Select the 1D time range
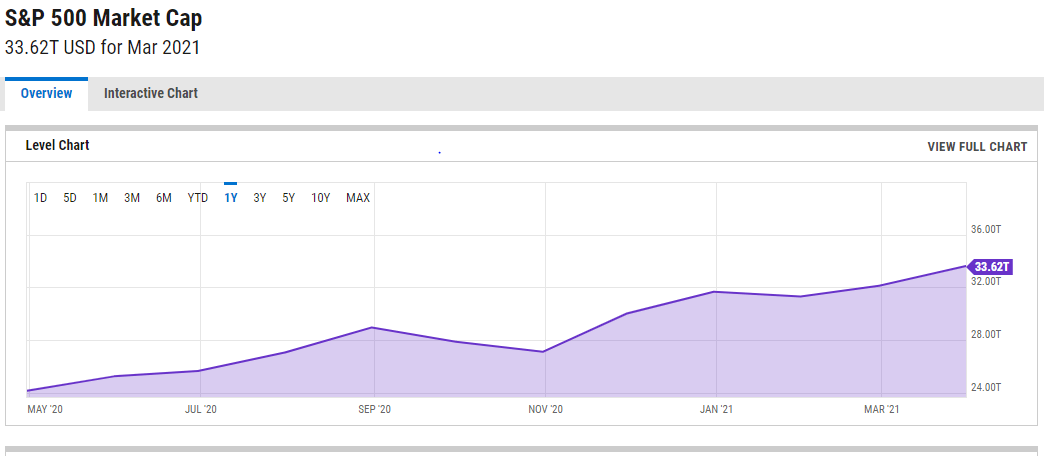 coord(41,198)
